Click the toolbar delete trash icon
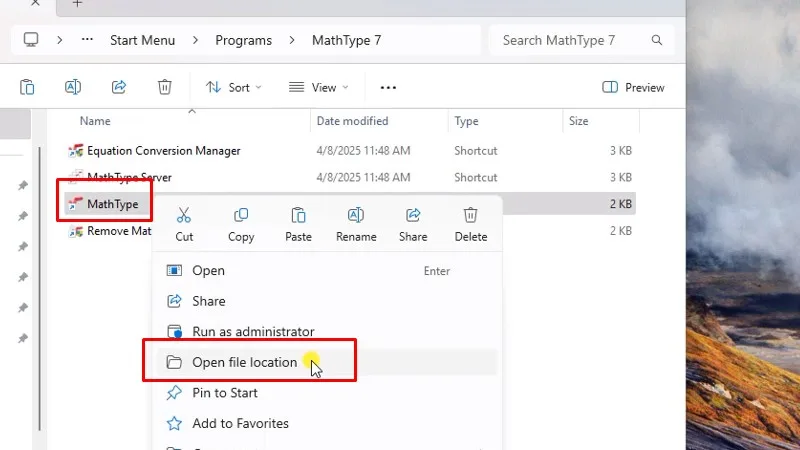 pos(164,87)
